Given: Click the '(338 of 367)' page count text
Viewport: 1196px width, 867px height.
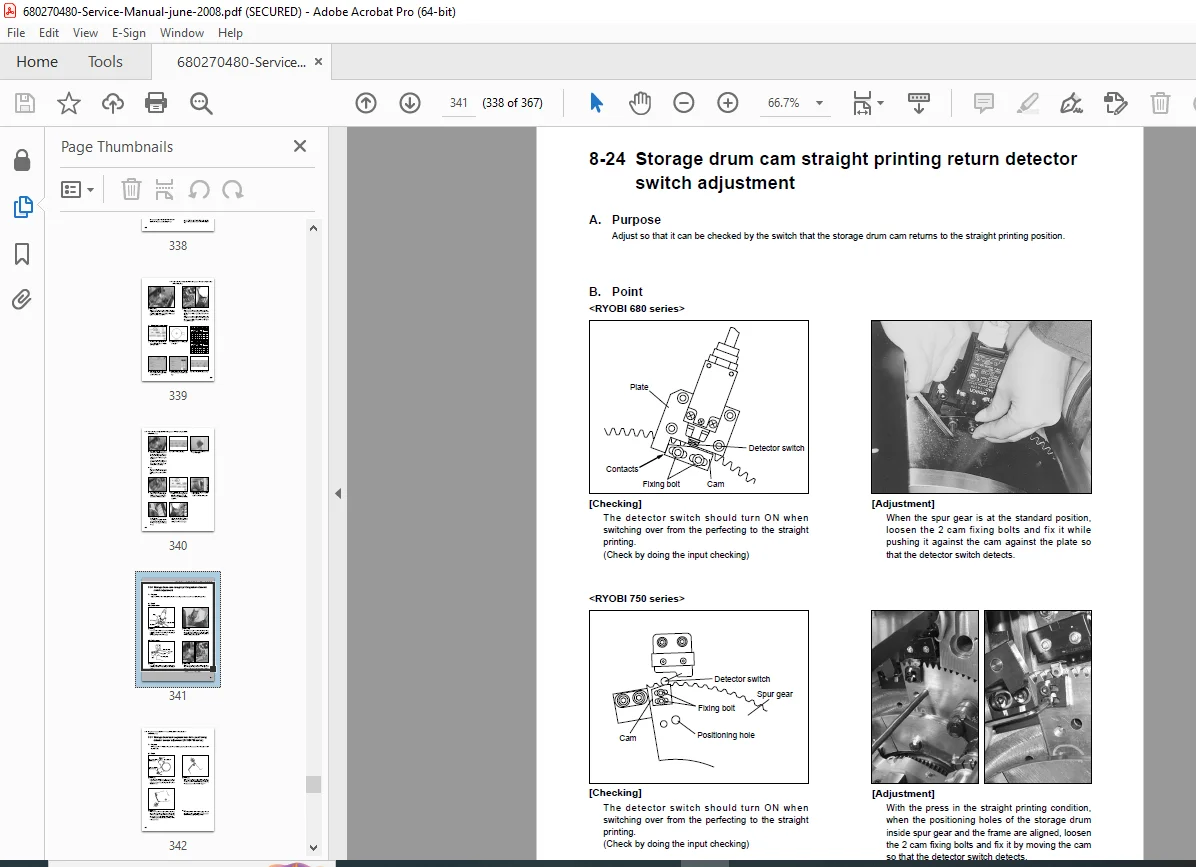Looking at the screenshot, I should point(513,103).
